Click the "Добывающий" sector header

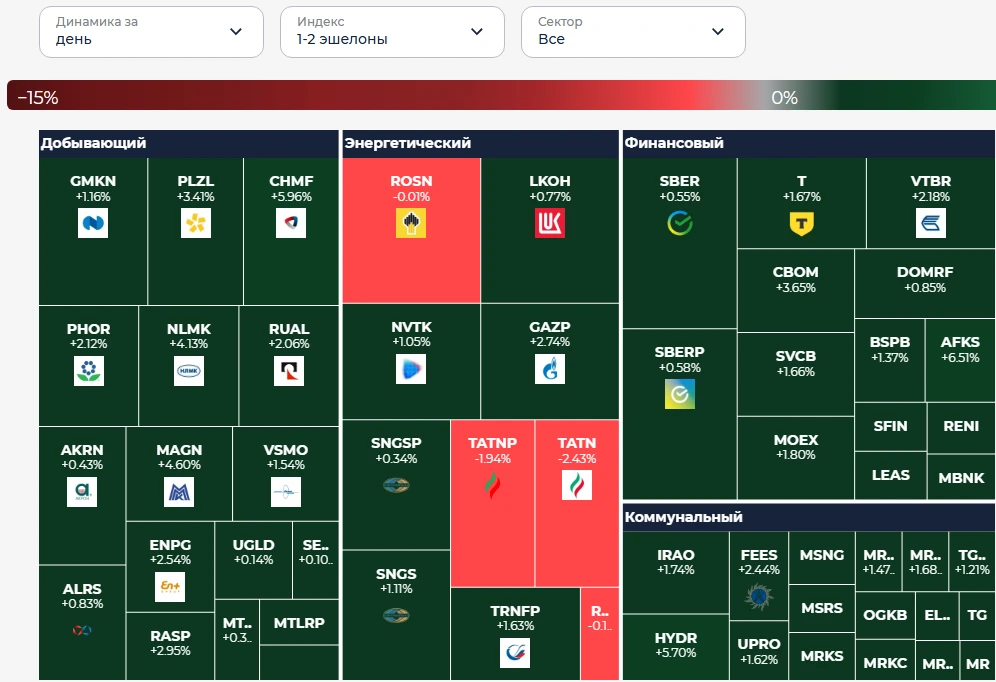189,144
